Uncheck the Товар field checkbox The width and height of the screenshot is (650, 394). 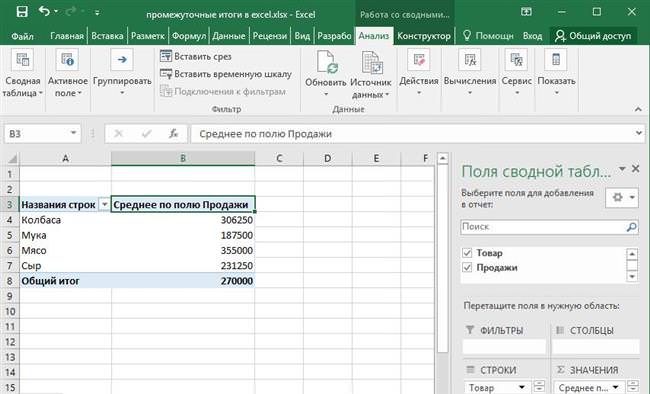coord(467,253)
